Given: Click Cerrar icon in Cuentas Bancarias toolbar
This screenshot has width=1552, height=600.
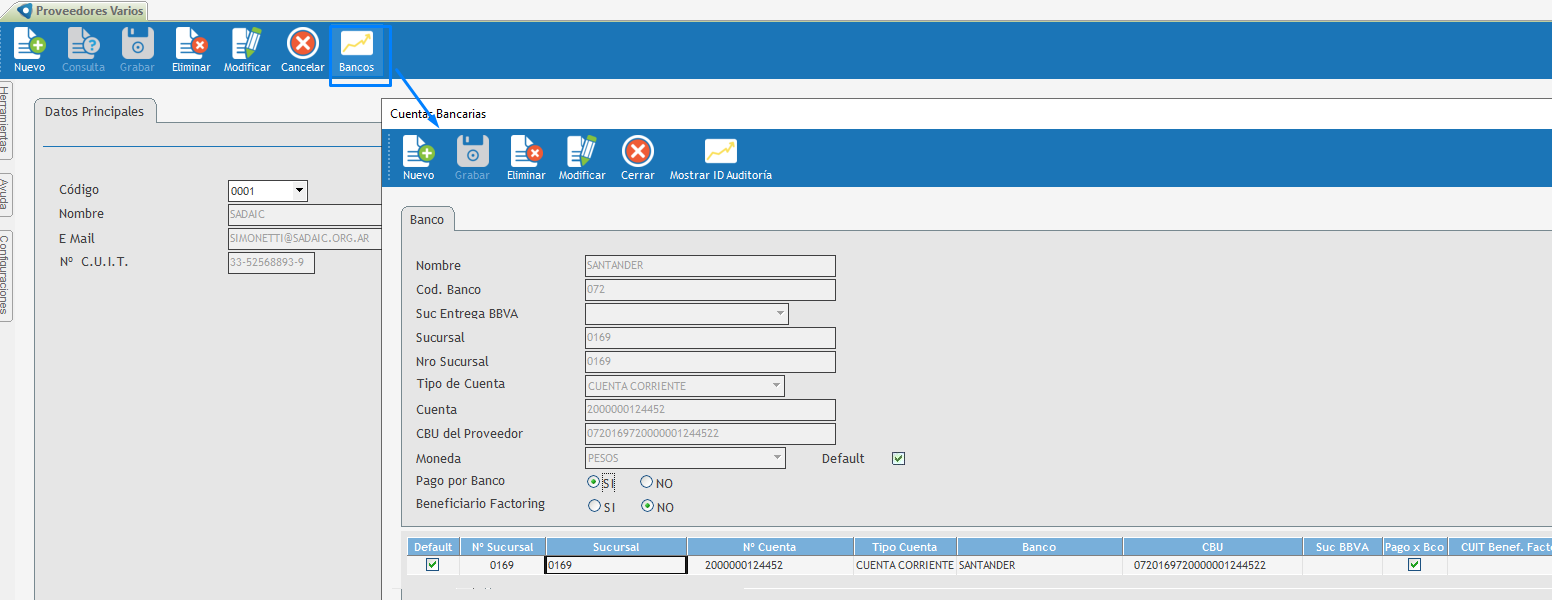Looking at the screenshot, I should (x=637, y=153).
